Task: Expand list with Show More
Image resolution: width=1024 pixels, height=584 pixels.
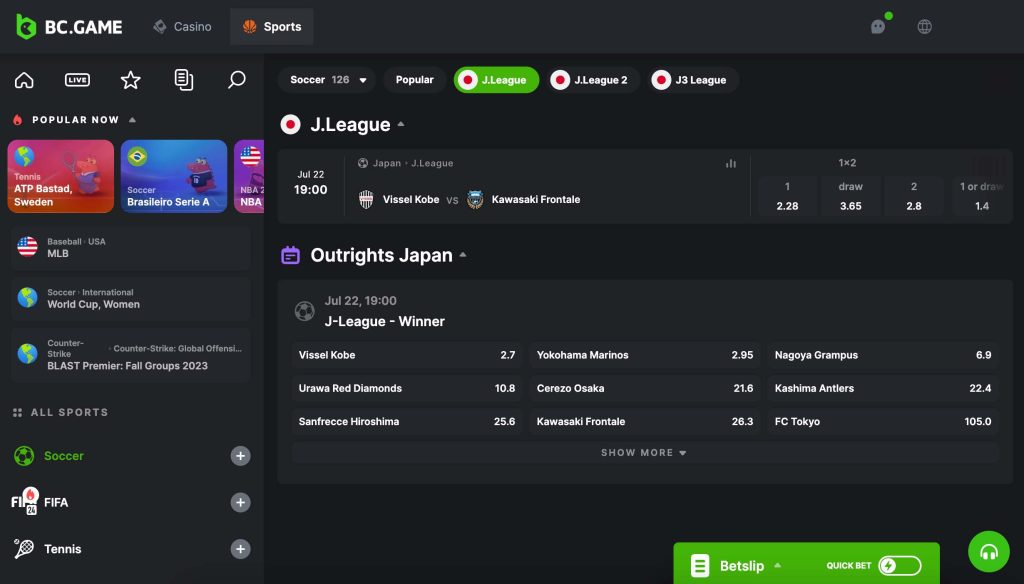Action: 645,453
